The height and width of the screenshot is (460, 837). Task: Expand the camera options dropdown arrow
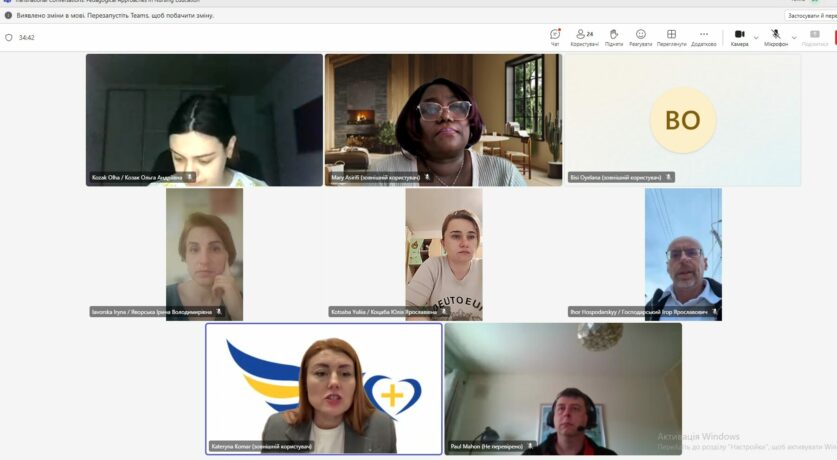(756, 37)
